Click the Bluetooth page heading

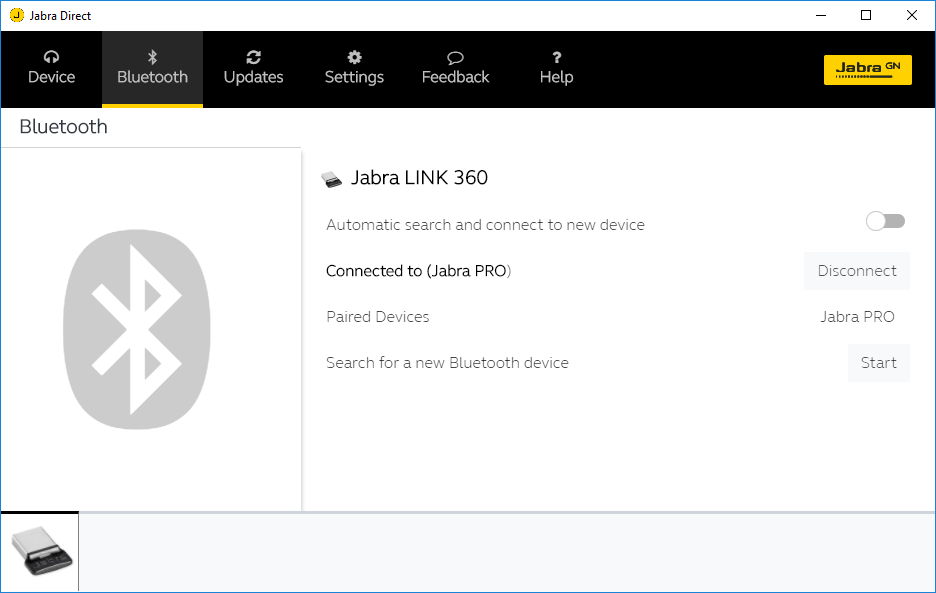pyautogui.click(x=63, y=127)
